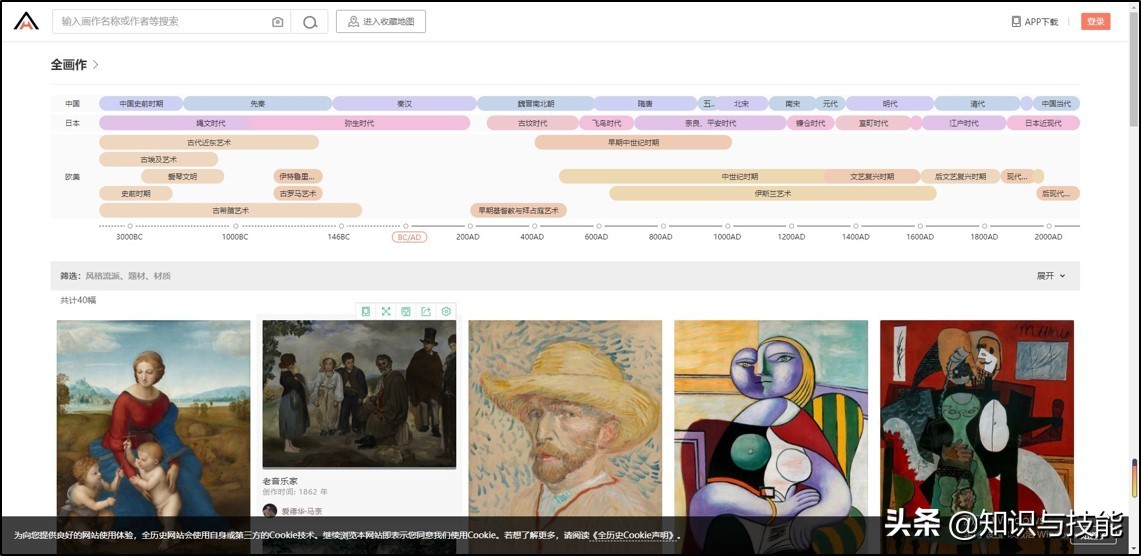Viewport: 1141px width, 556px height.
Task: Filter by 伊斯兰艺术
Action: [x=773, y=194]
